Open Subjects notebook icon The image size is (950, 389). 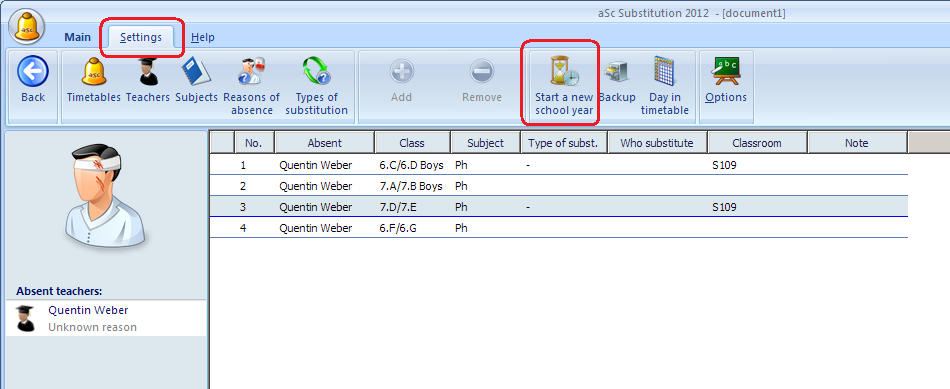coord(196,71)
